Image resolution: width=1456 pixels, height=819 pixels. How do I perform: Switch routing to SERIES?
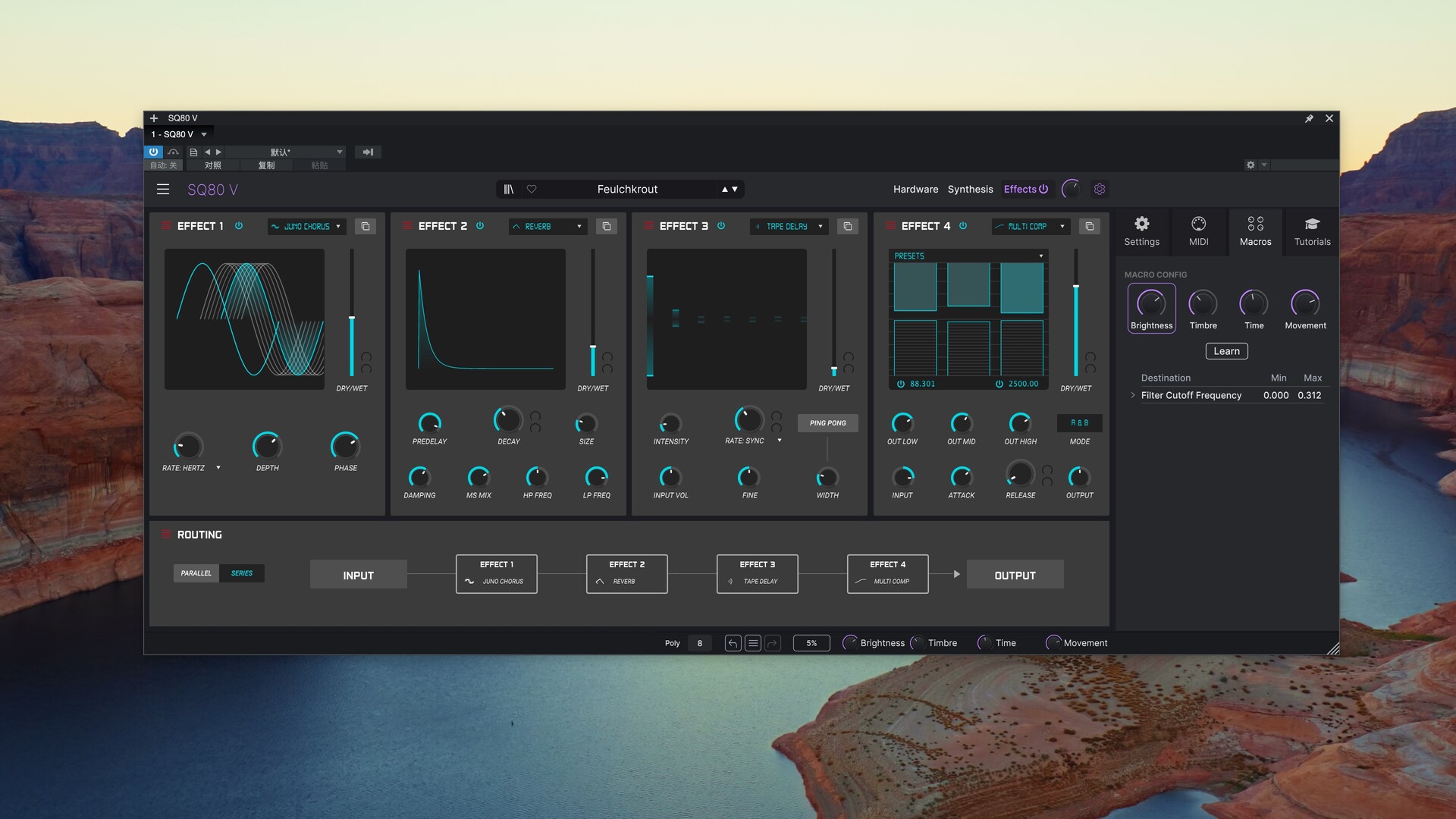coord(242,573)
